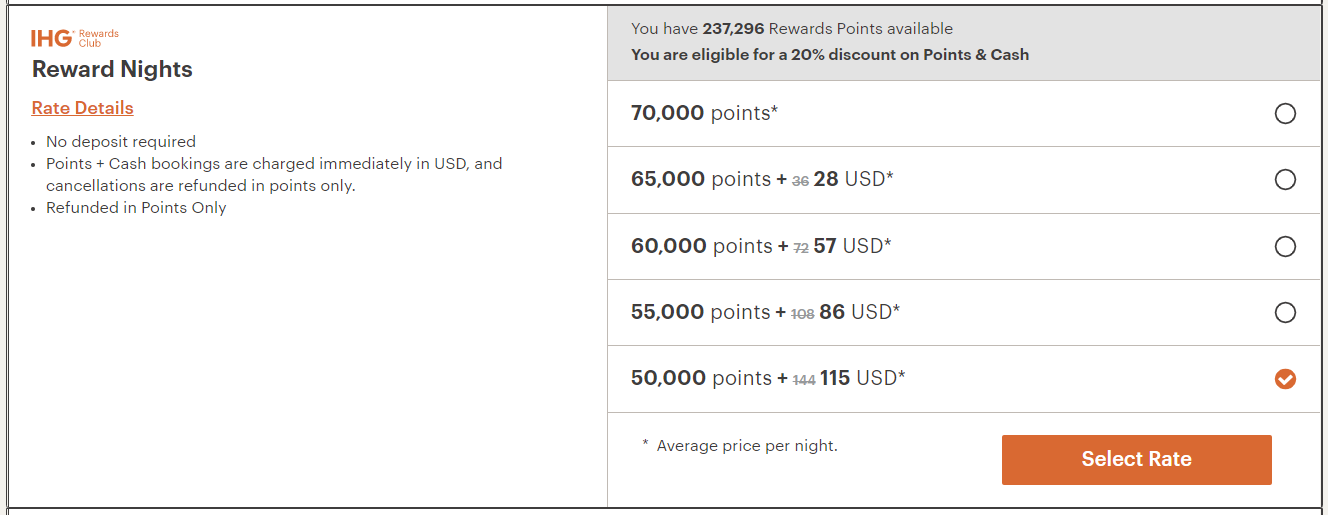
Task: Click the 20% discount eligibility notice
Action: click(829, 55)
